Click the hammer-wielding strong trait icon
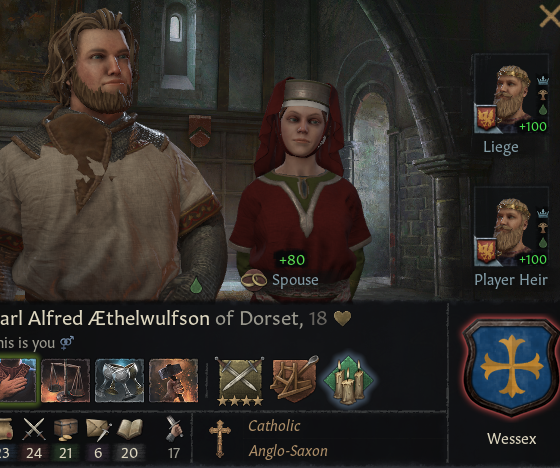Viewport: 560px width, 468px height. [174, 381]
